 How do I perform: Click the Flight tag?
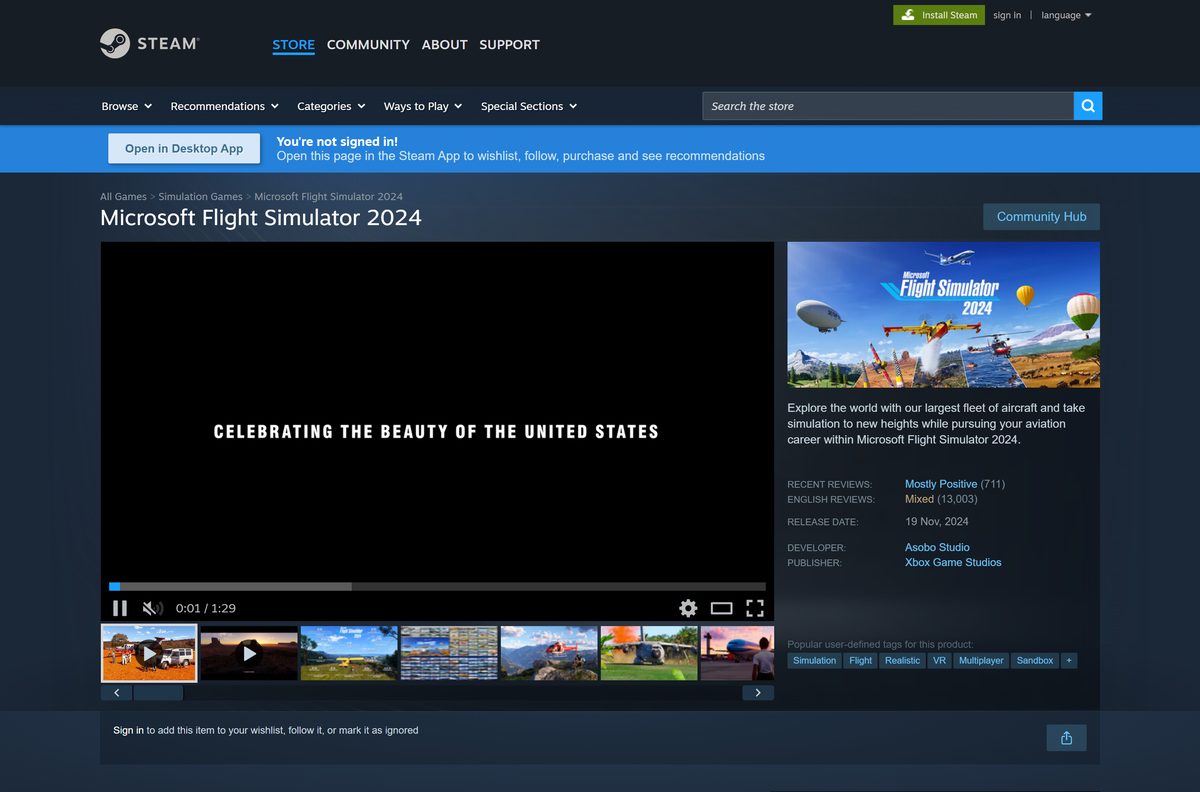(x=860, y=661)
